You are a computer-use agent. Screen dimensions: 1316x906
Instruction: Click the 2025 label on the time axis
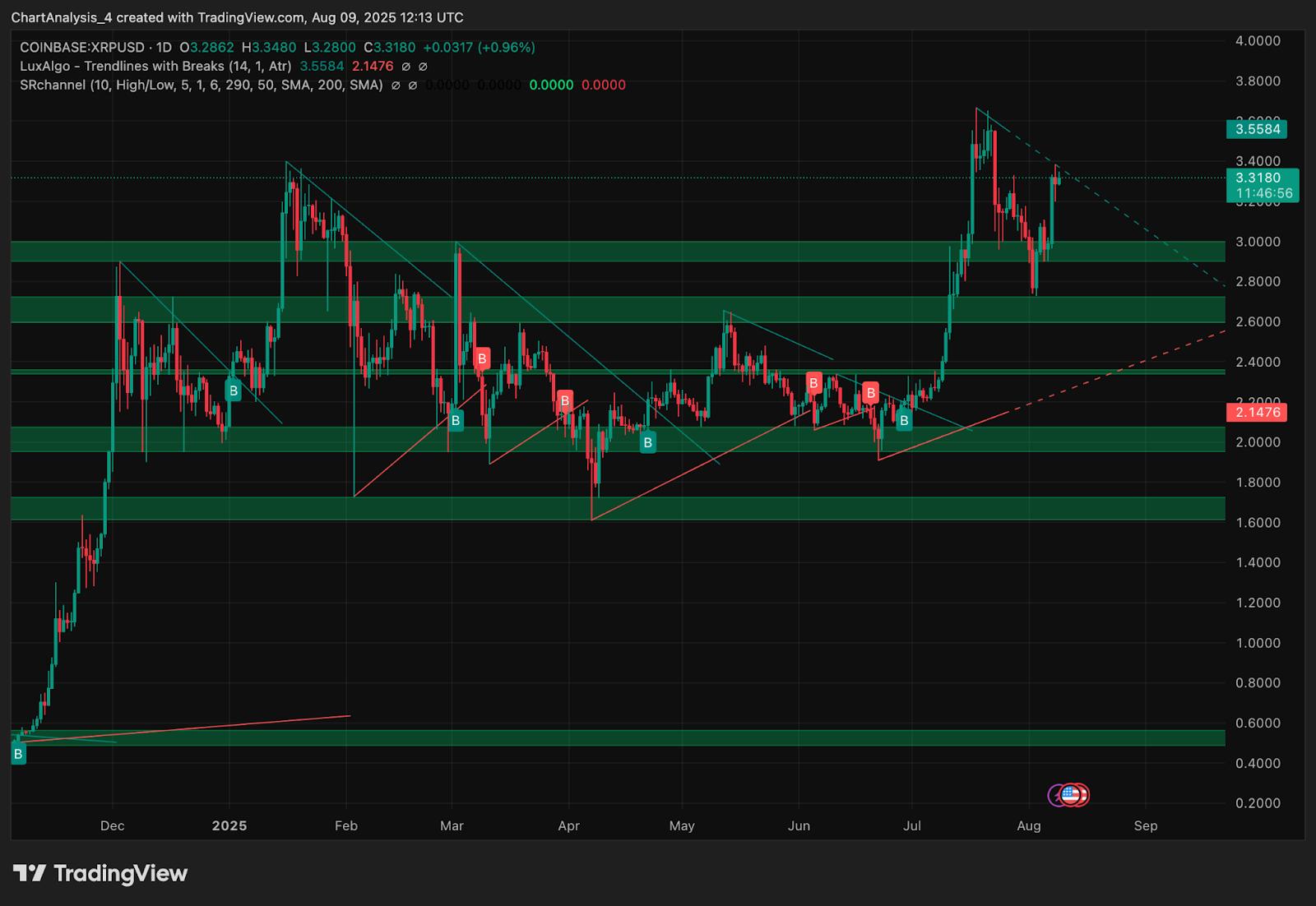point(229,825)
